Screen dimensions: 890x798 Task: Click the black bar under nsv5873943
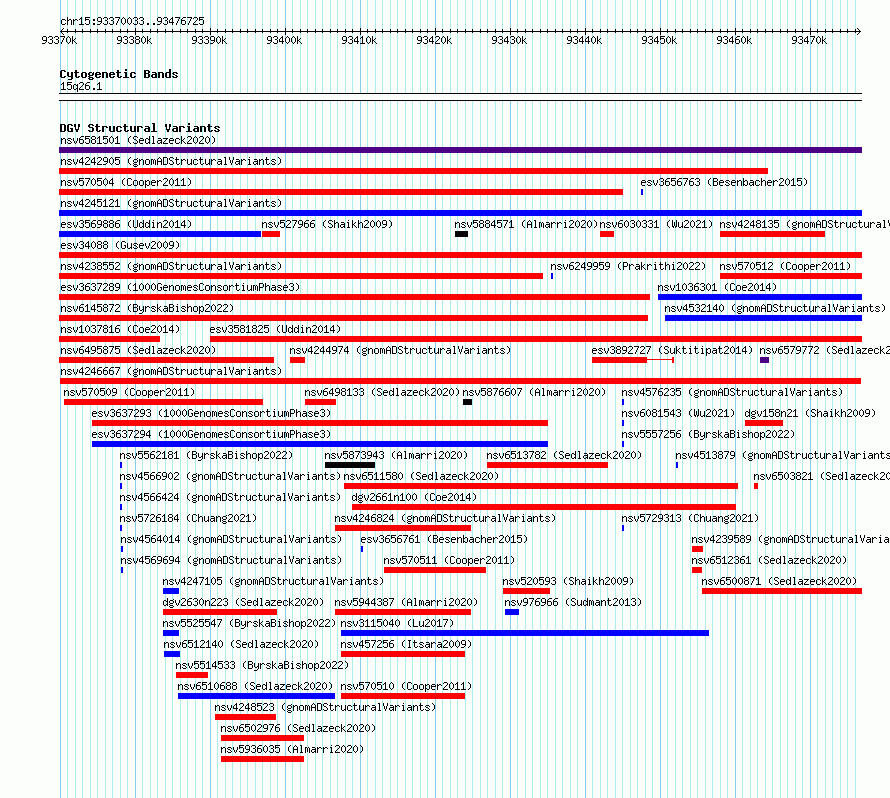350,465
